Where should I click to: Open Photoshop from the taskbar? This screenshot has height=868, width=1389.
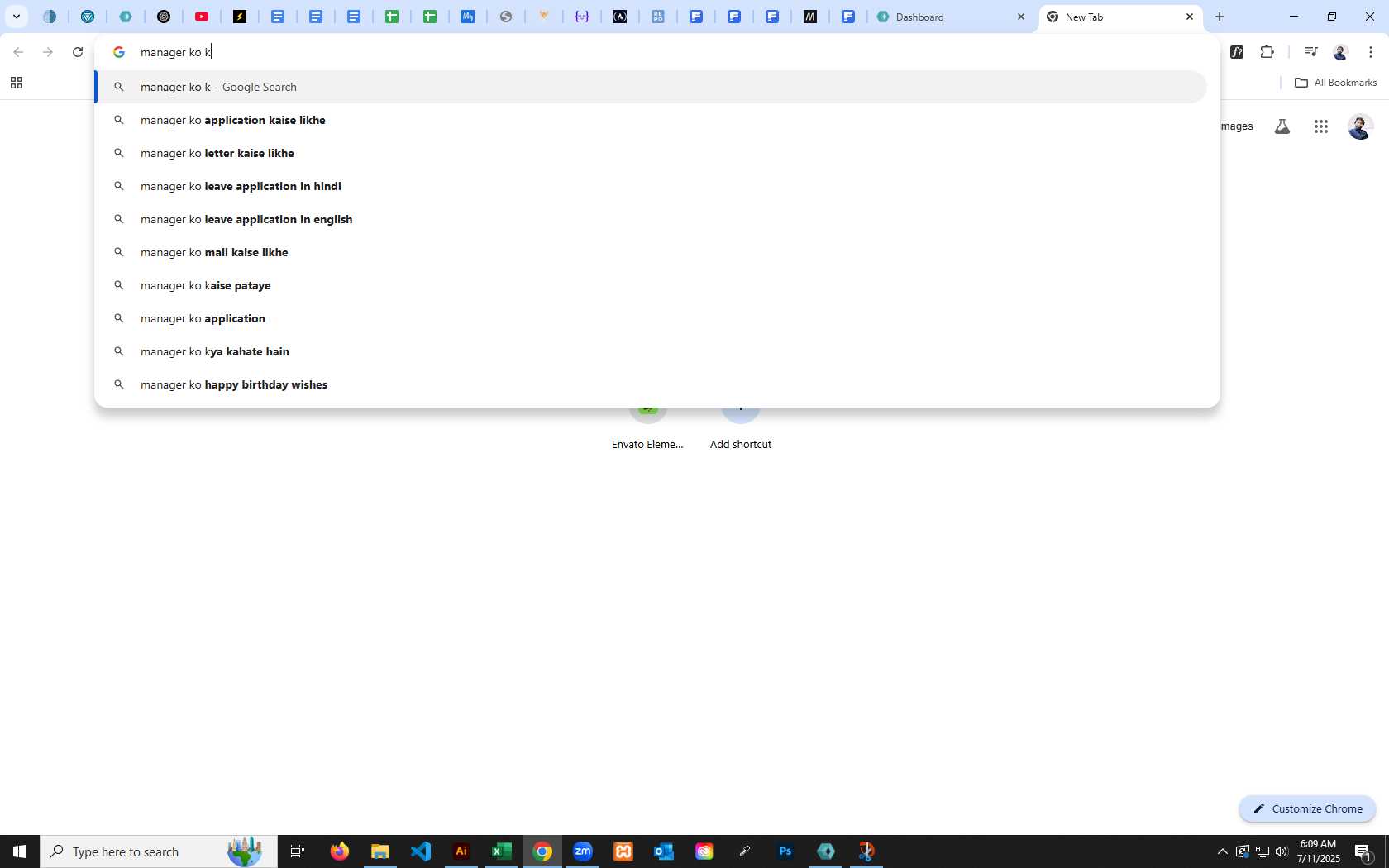click(785, 851)
